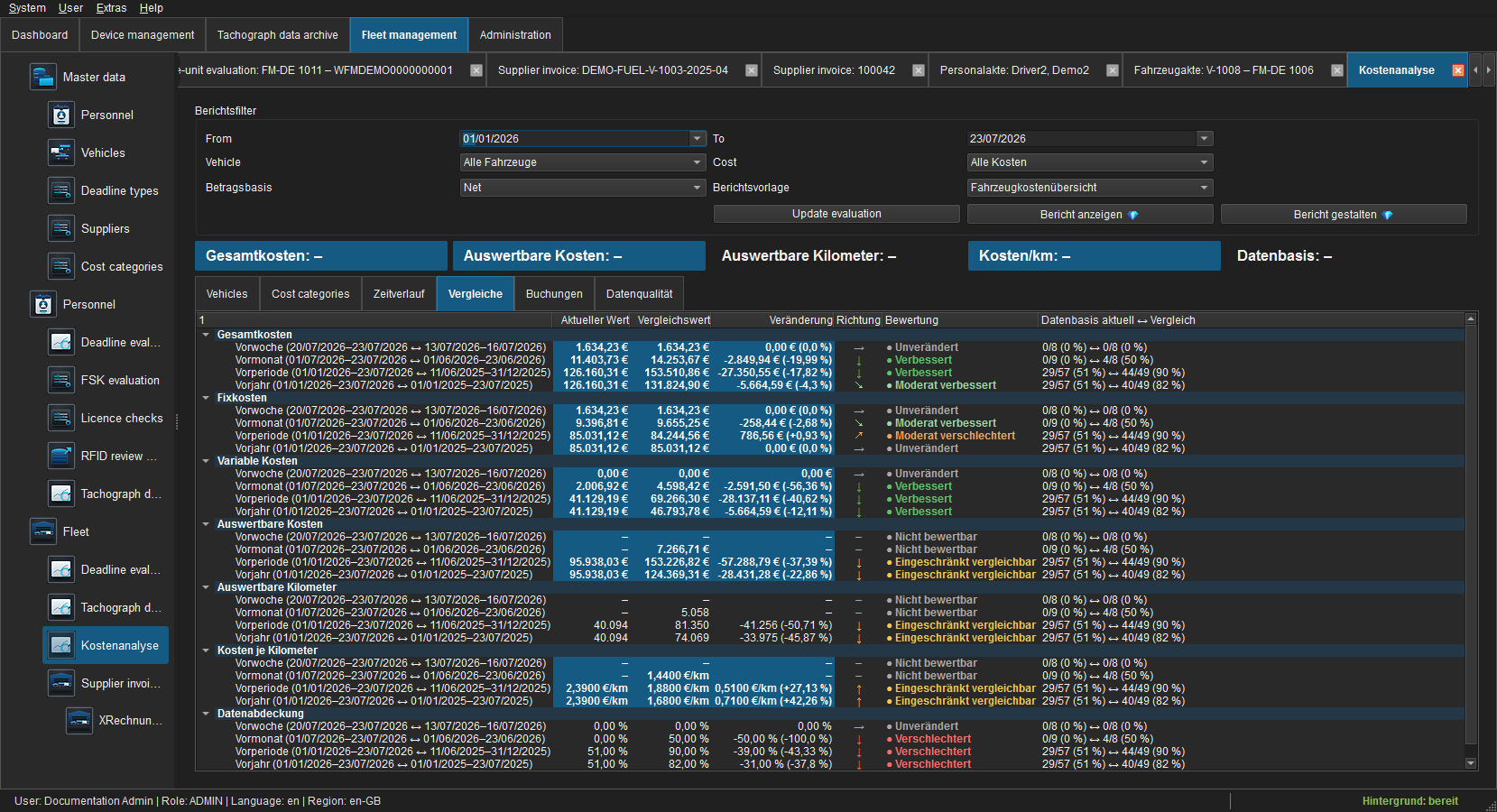Switch to the Zeitverlauf tab
This screenshot has width=1497, height=812.
pos(399,294)
